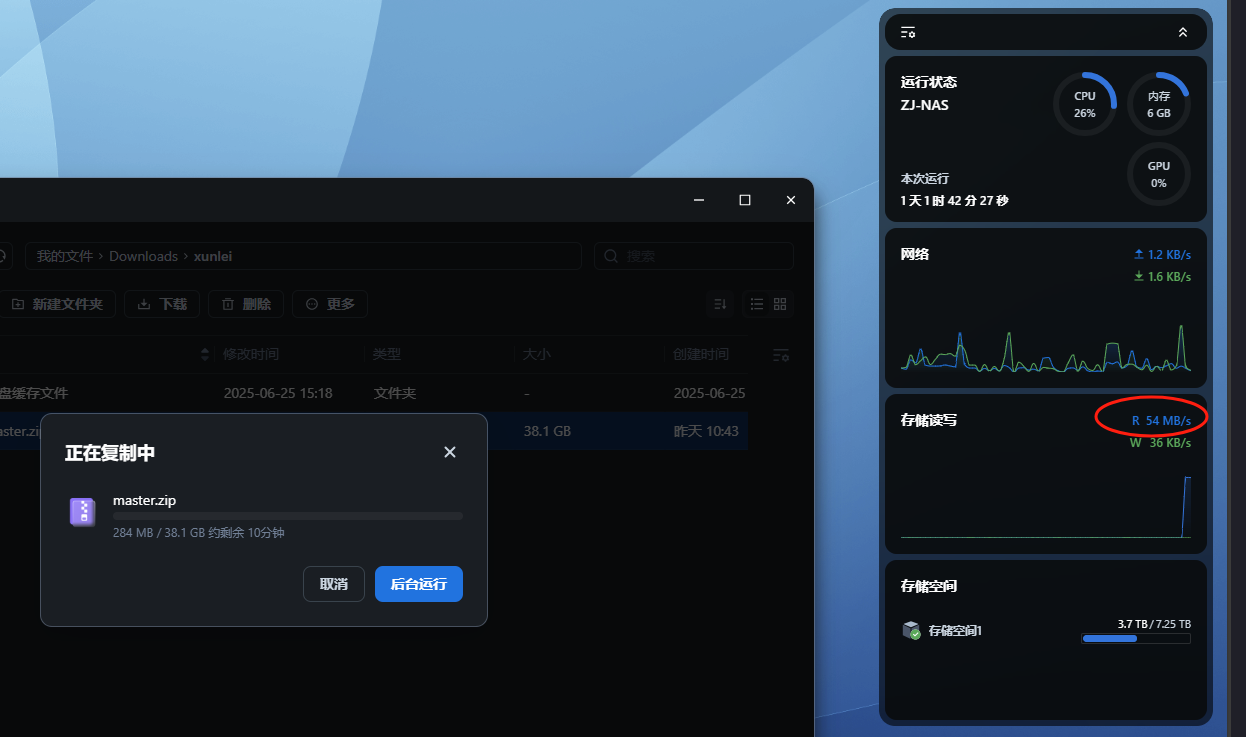Click 取消 to cancel copying
This screenshot has height=737, width=1246.
click(x=334, y=584)
